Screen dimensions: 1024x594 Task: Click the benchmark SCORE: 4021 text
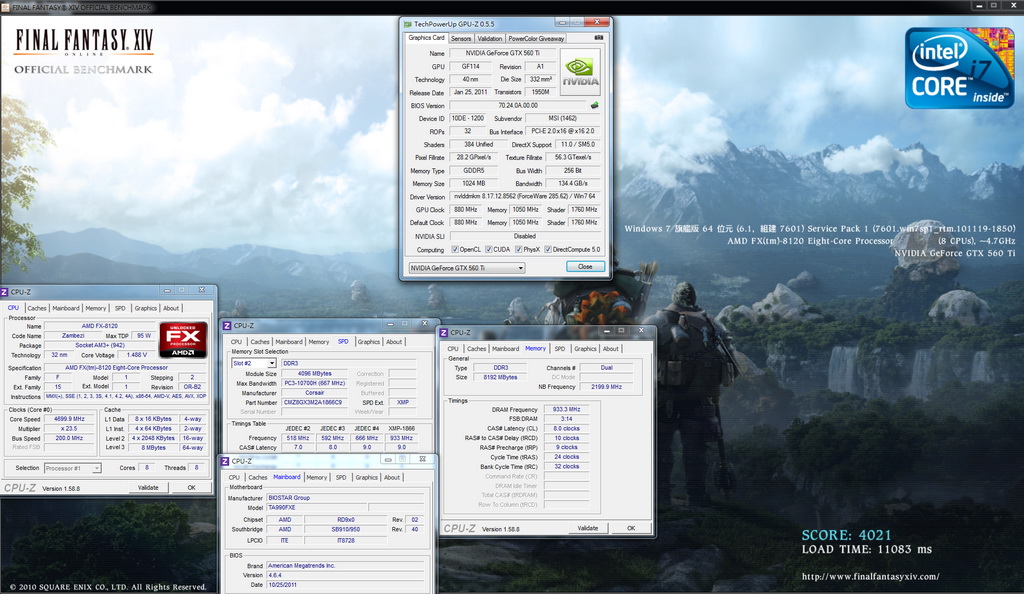tap(846, 535)
